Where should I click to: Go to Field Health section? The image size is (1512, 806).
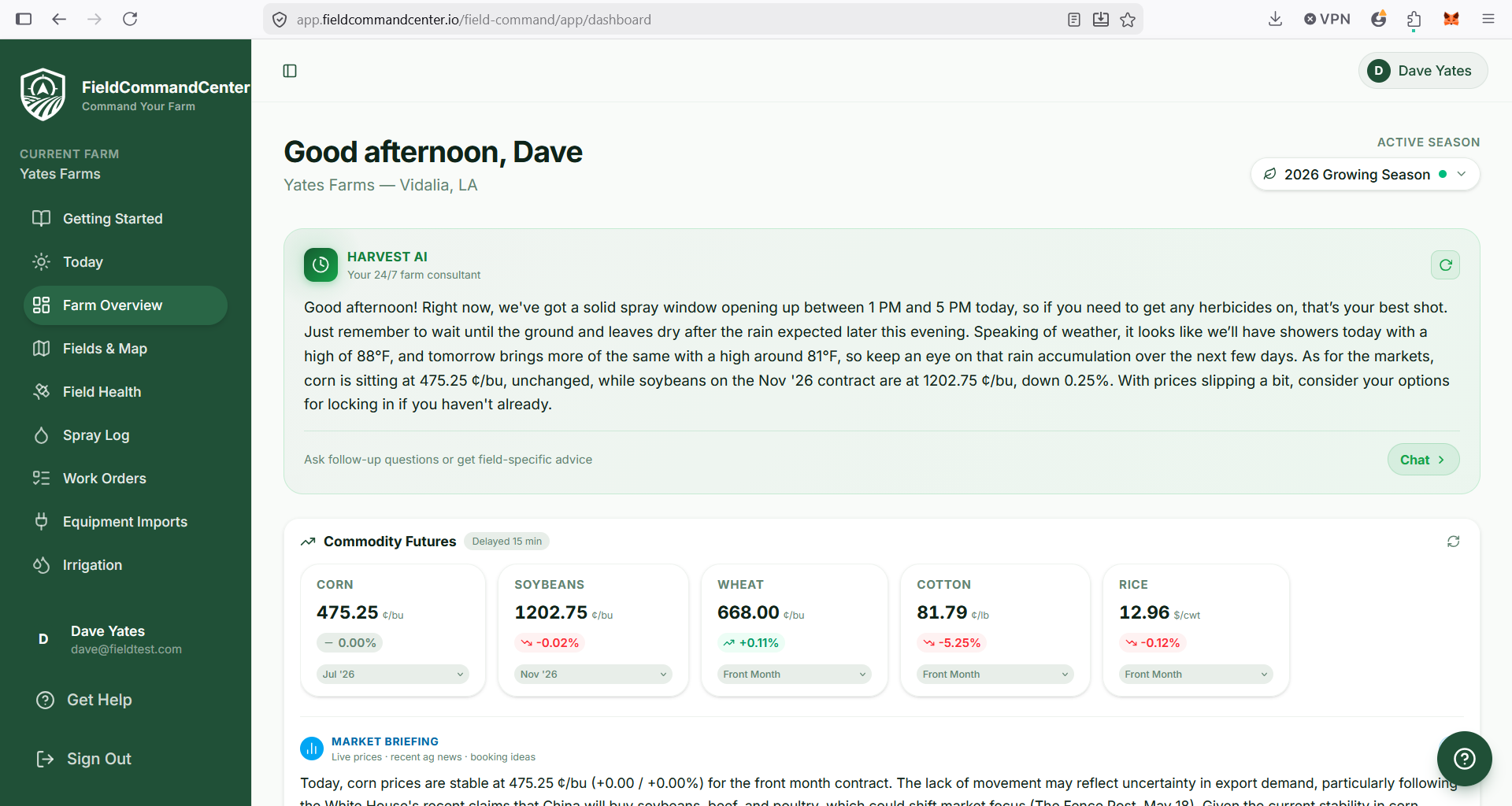125,392
